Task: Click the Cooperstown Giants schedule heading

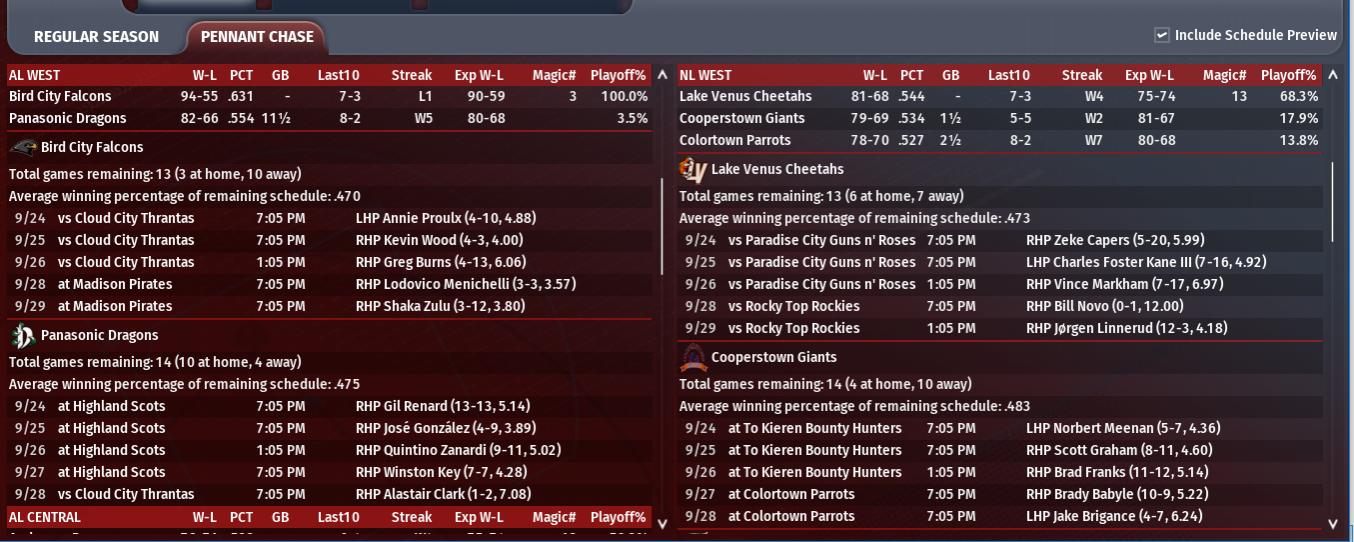Action: tap(774, 358)
